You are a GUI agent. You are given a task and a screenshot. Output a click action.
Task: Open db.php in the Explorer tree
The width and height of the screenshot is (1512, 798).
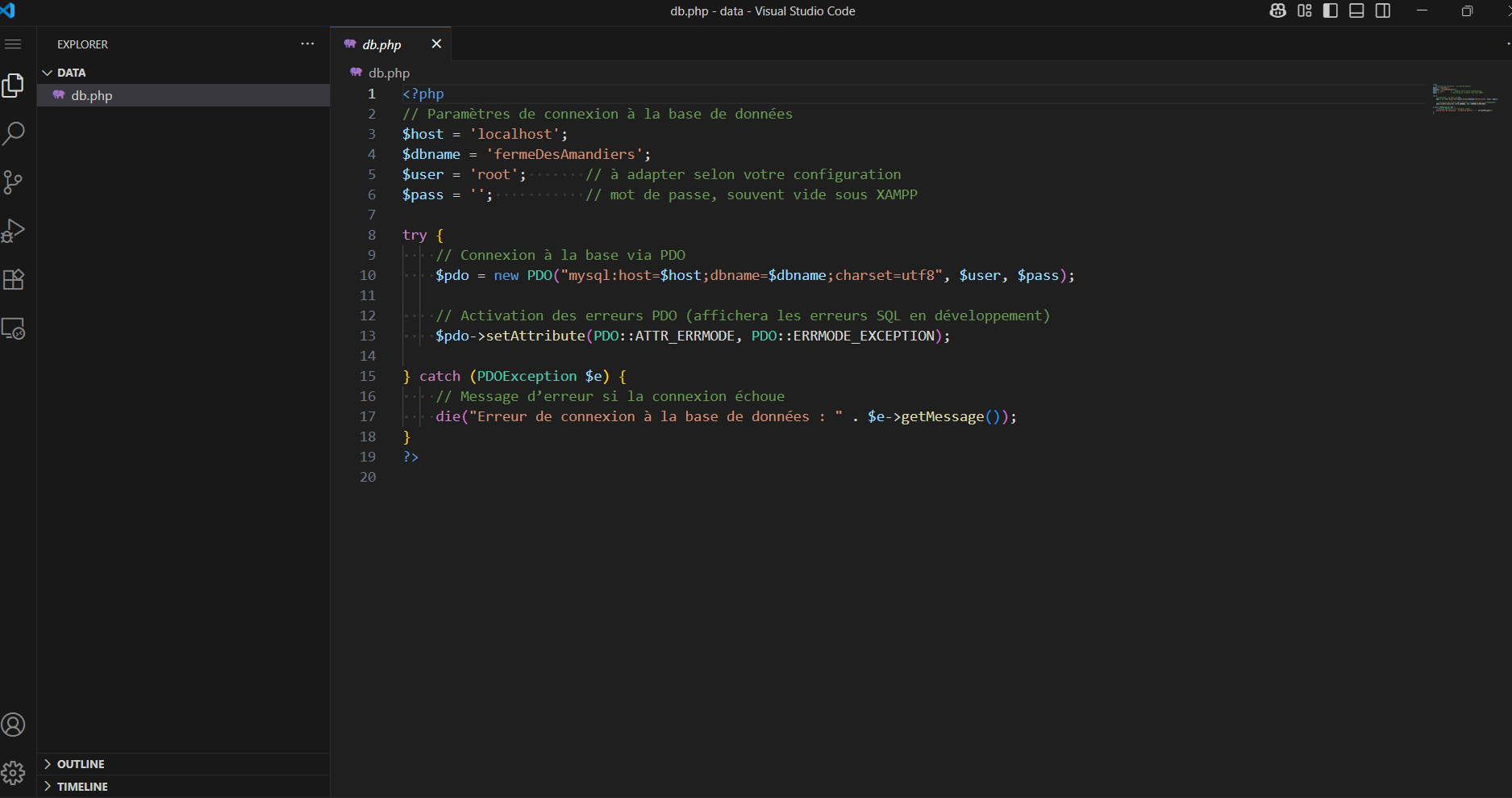coord(183,95)
